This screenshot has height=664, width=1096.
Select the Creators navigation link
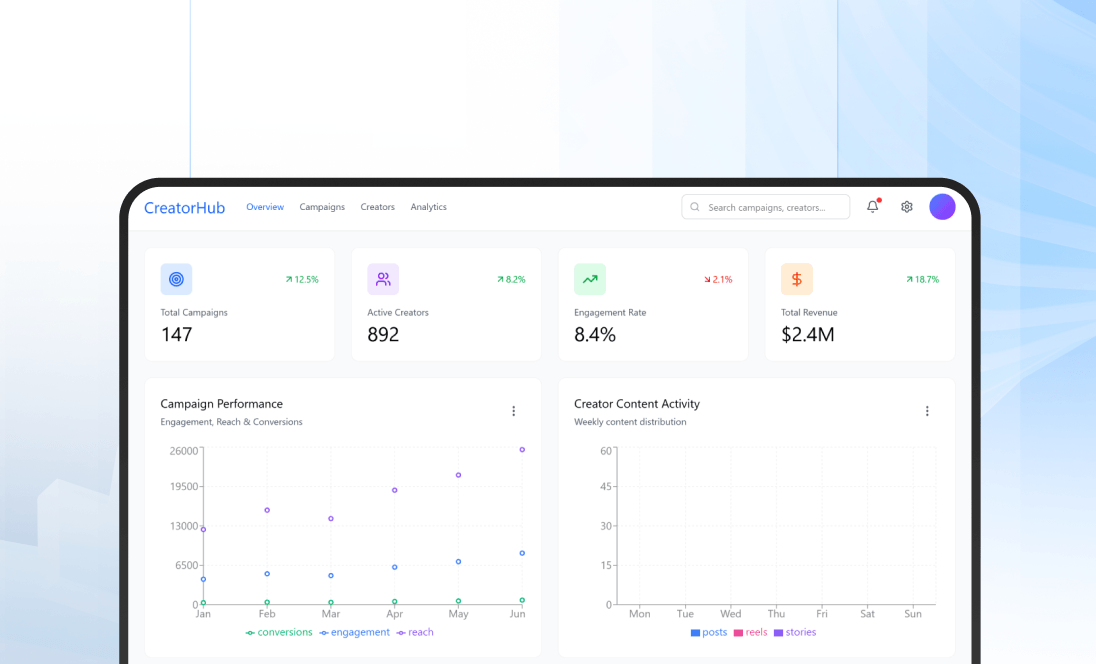click(377, 207)
